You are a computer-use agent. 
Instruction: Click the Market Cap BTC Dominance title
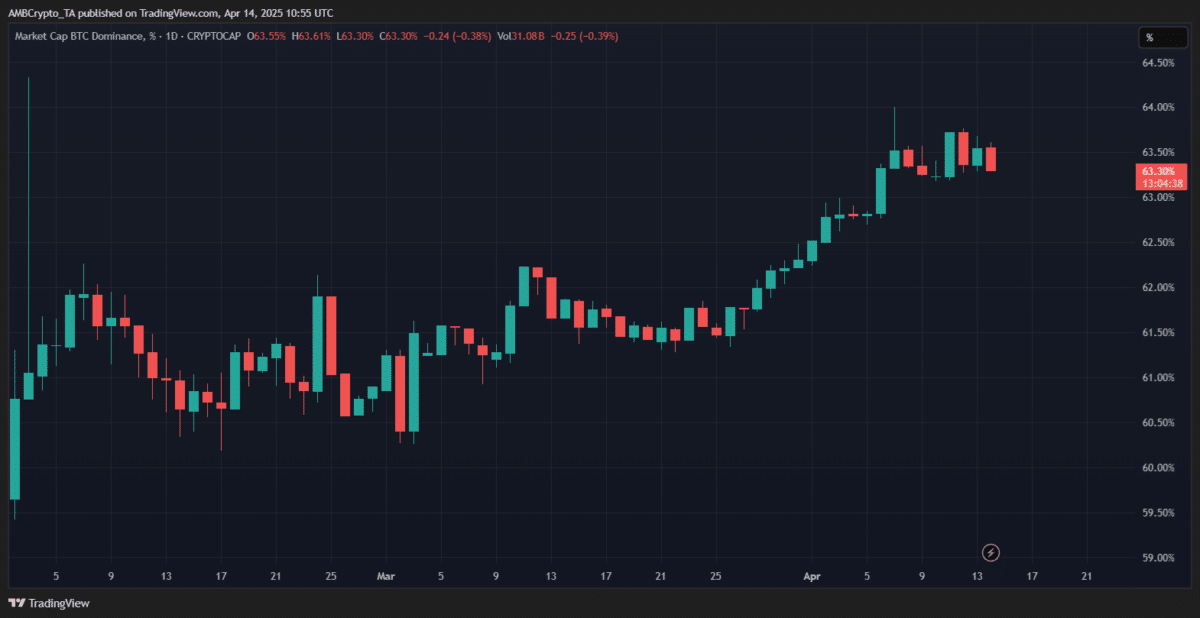click(82, 37)
